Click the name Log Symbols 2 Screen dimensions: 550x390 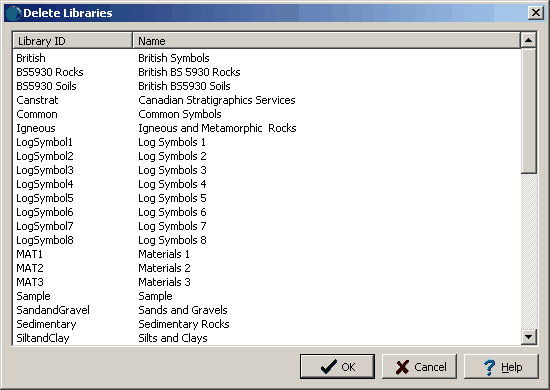[172, 156]
